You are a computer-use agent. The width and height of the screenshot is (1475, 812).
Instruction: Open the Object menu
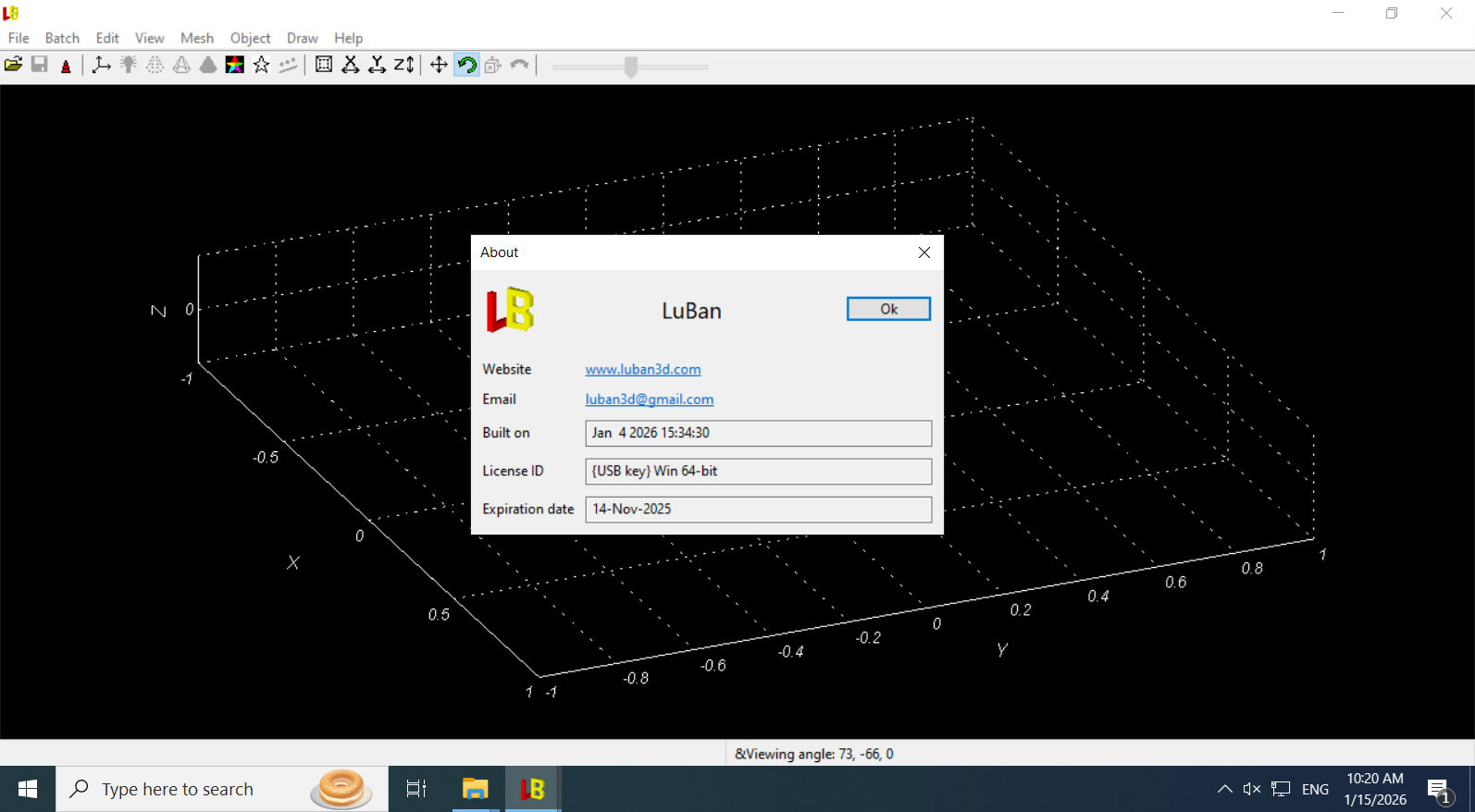coord(250,38)
